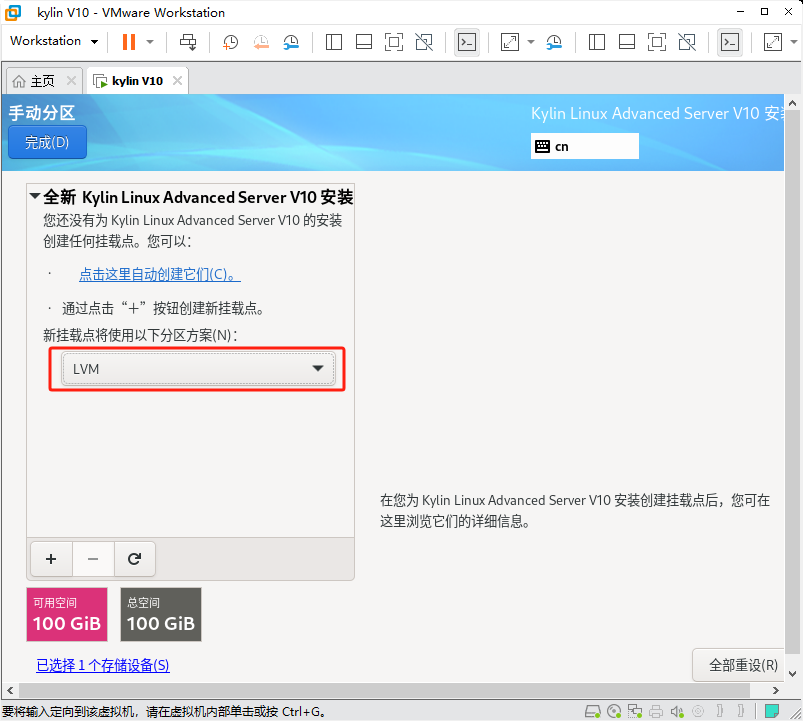Image resolution: width=803 pixels, height=721 pixels.
Task: Click the 手动分区 heading
Action: pos(42,113)
